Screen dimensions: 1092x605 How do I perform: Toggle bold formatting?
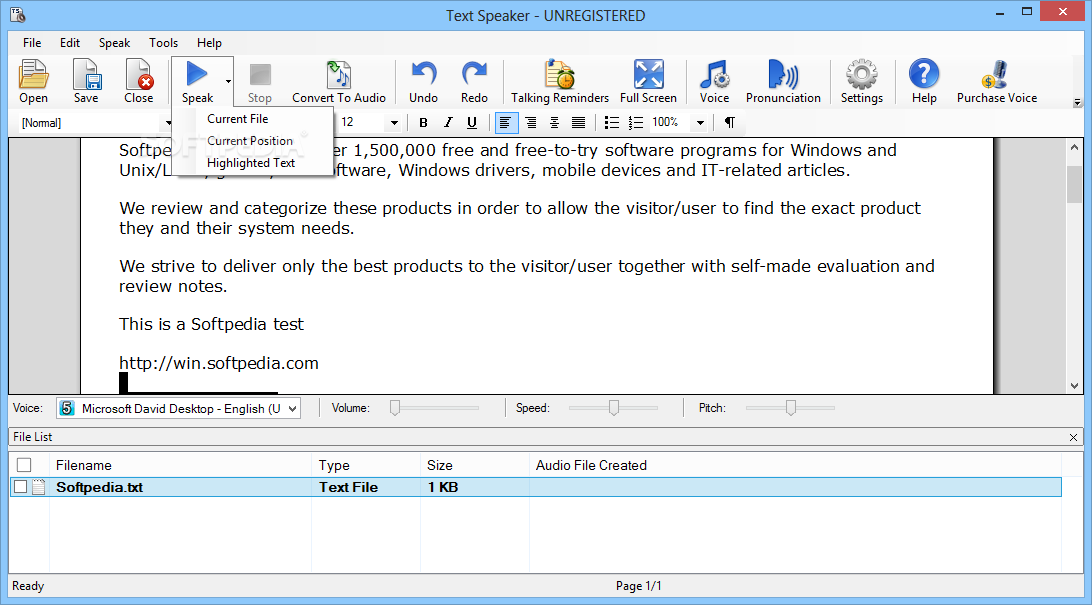click(x=423, y=123)
